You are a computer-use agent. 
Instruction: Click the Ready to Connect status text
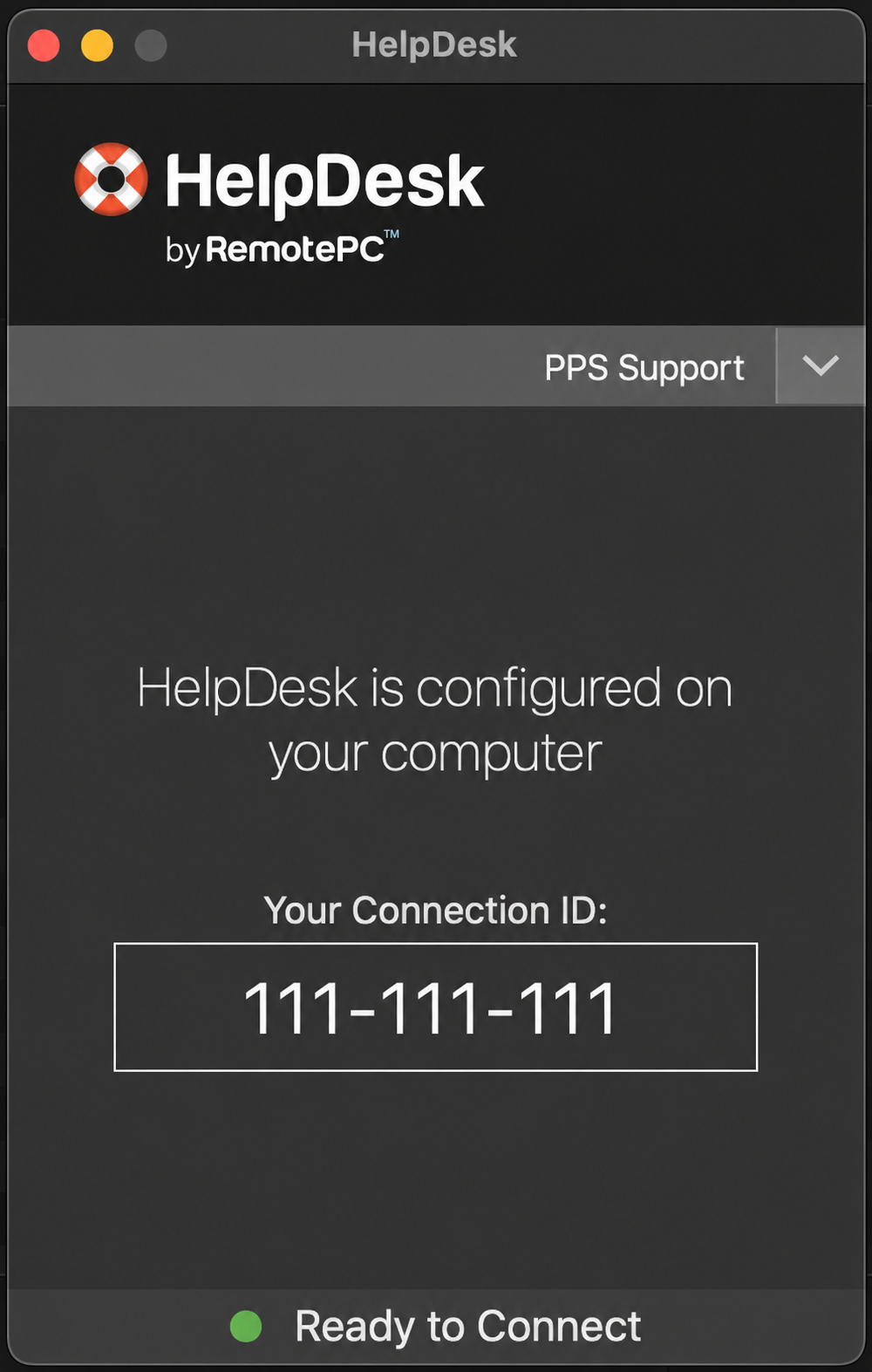pos(467,1327)
